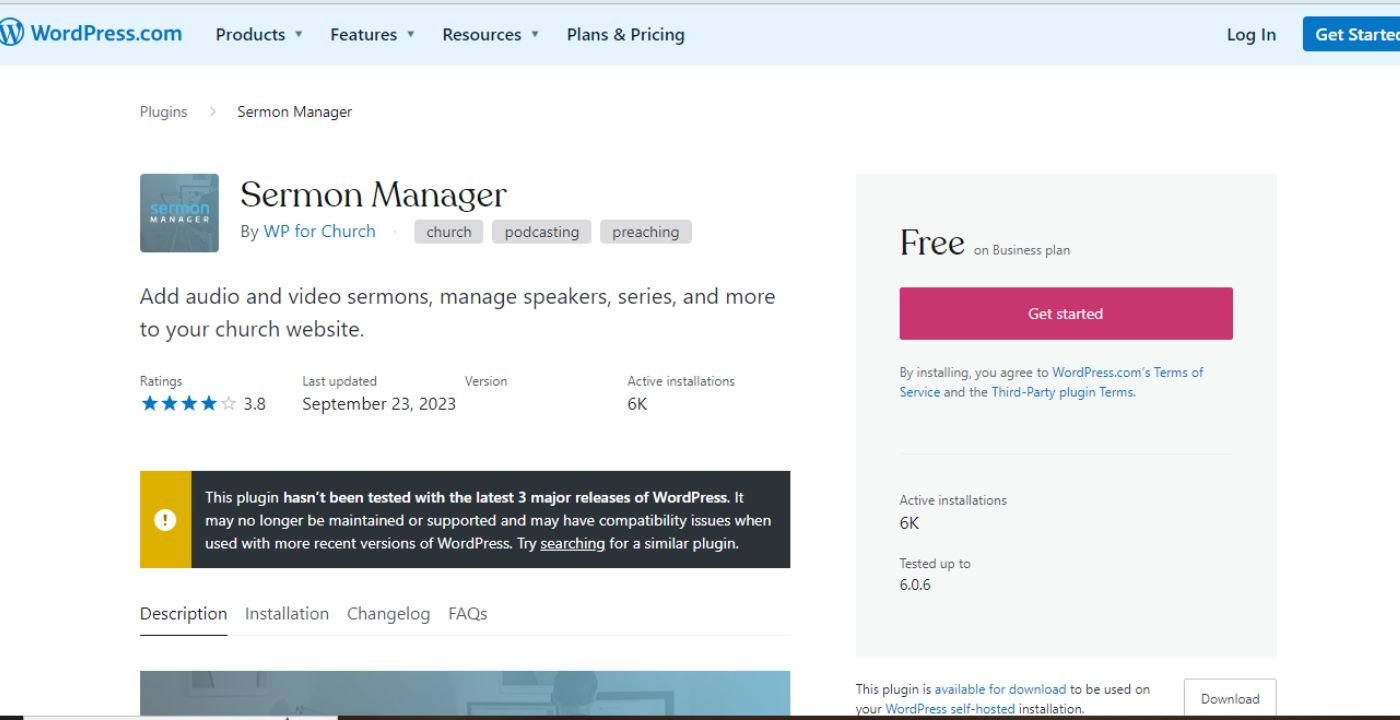Viewport: 1400px width, 720px height.
Task: Switch to the FAQs tab
Action: click(468, 614)
